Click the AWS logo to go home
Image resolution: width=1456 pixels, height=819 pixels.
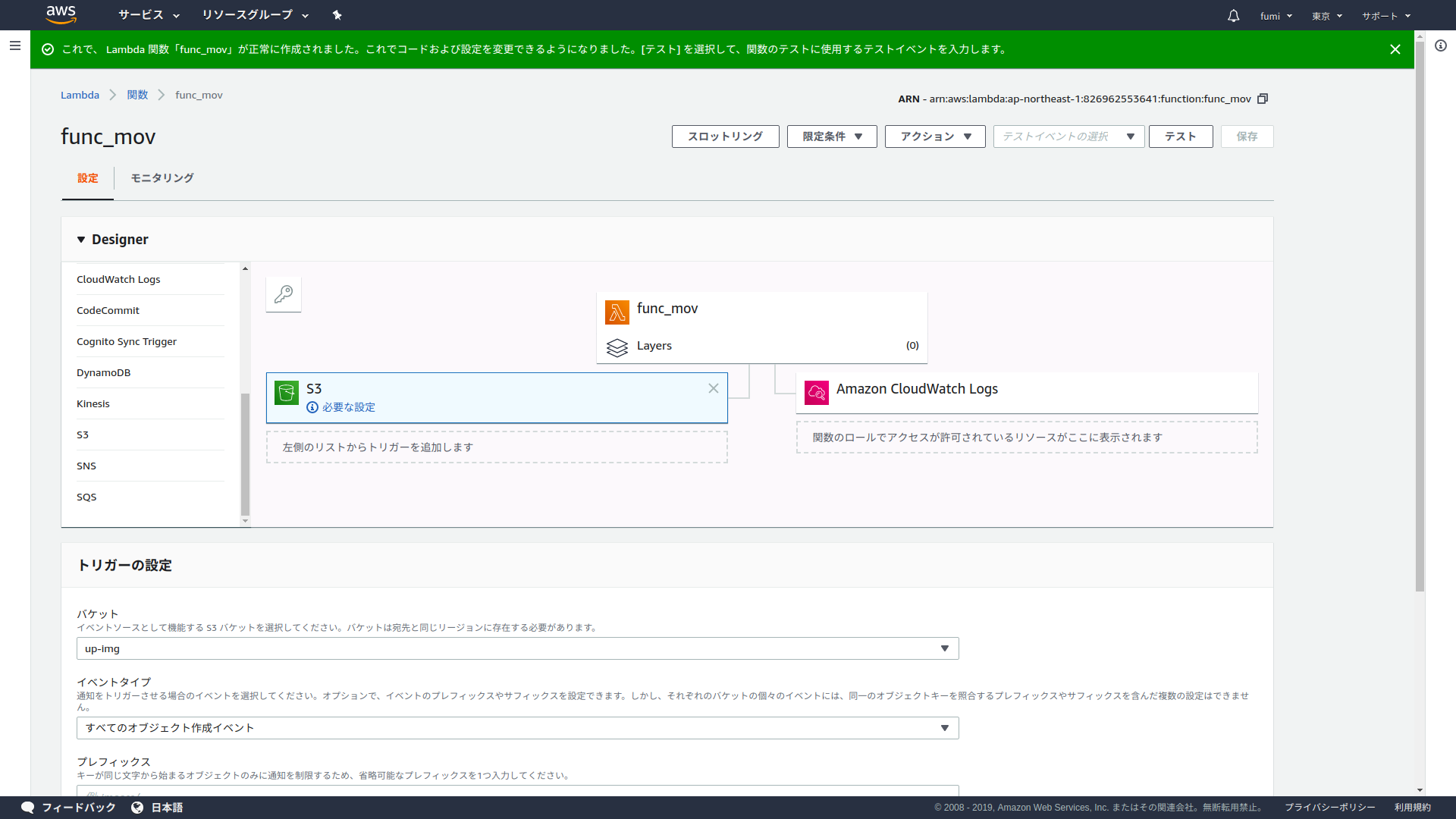click(61, 14)
